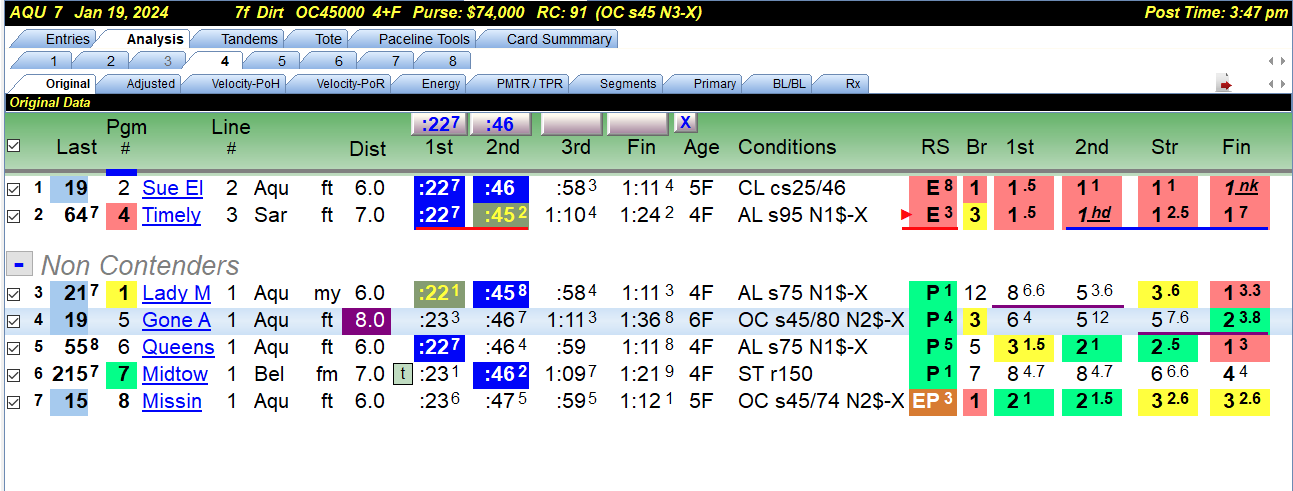Collapse the Non Contenders group

click(x=18, y=263)
